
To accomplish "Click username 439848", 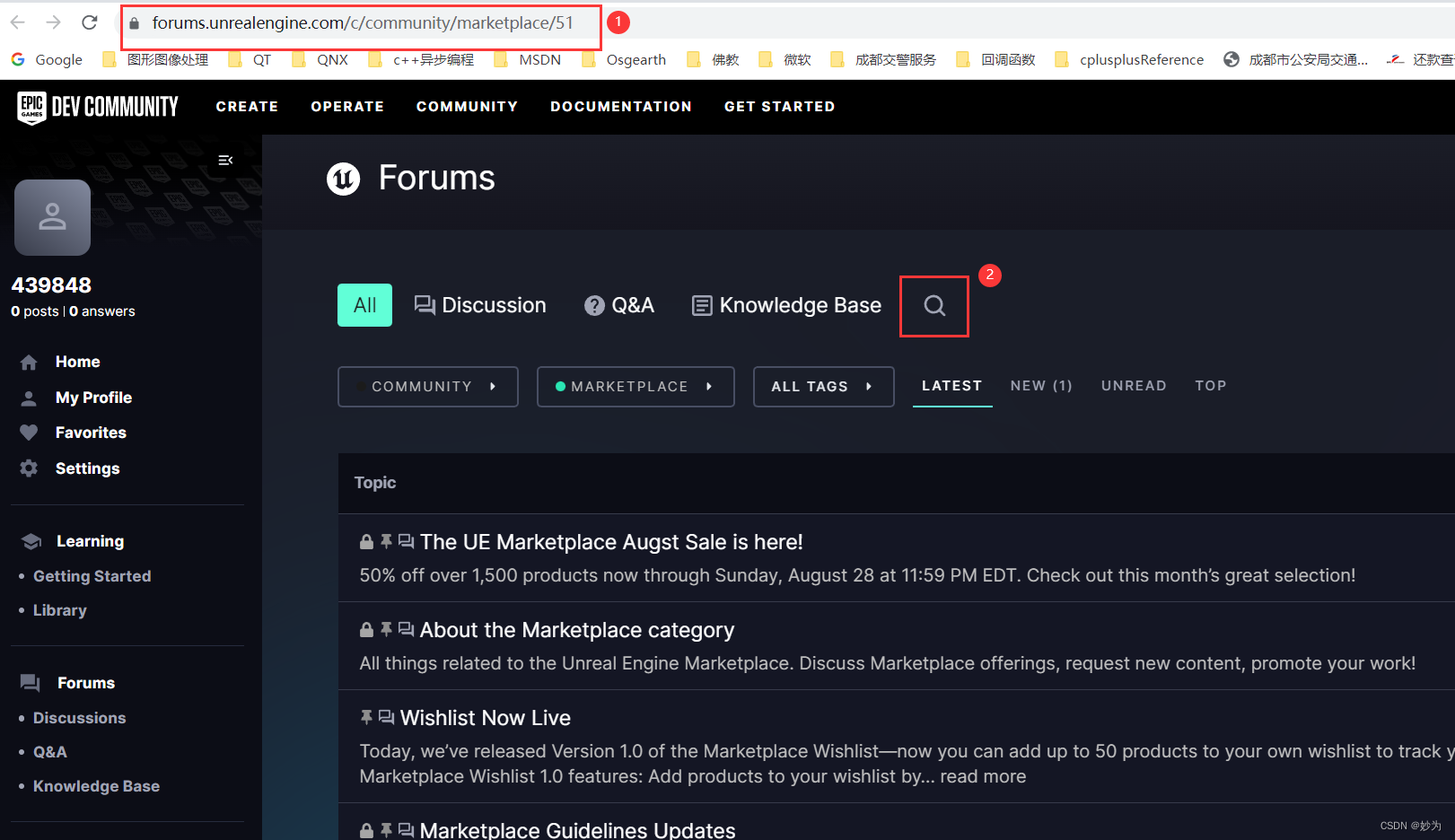I will [x=51, y=285].
